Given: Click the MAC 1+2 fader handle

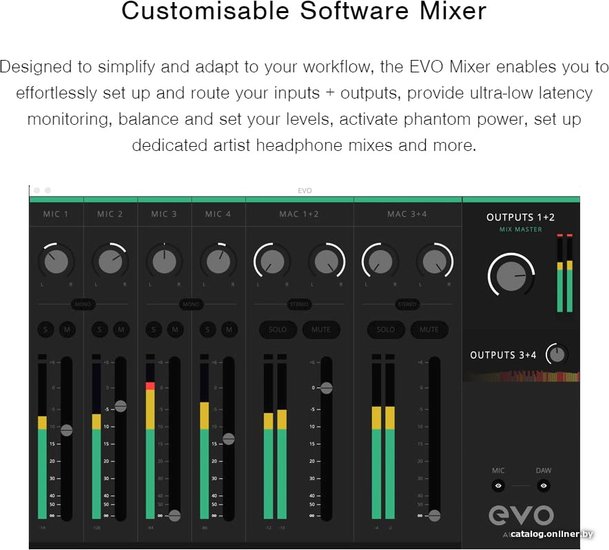Looking at the screenshot, I should click(326, 388).
